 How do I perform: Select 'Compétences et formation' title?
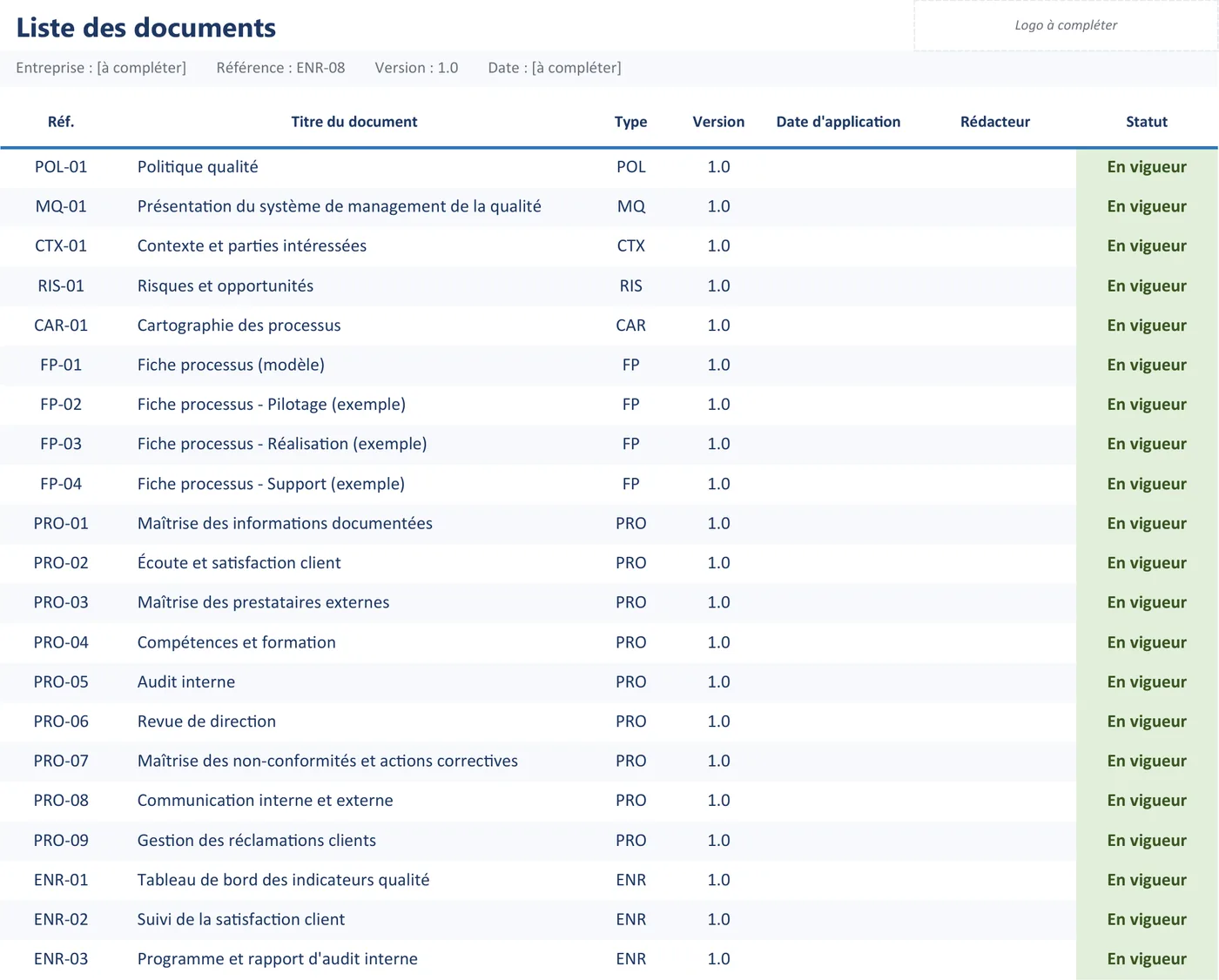(x=237, y=642)
